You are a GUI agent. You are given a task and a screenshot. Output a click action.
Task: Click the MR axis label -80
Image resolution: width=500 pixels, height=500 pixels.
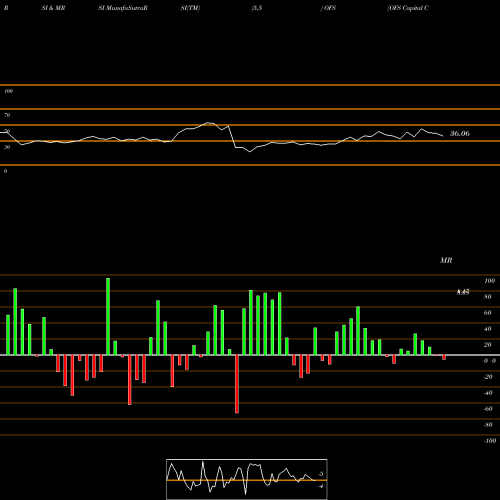488,425
